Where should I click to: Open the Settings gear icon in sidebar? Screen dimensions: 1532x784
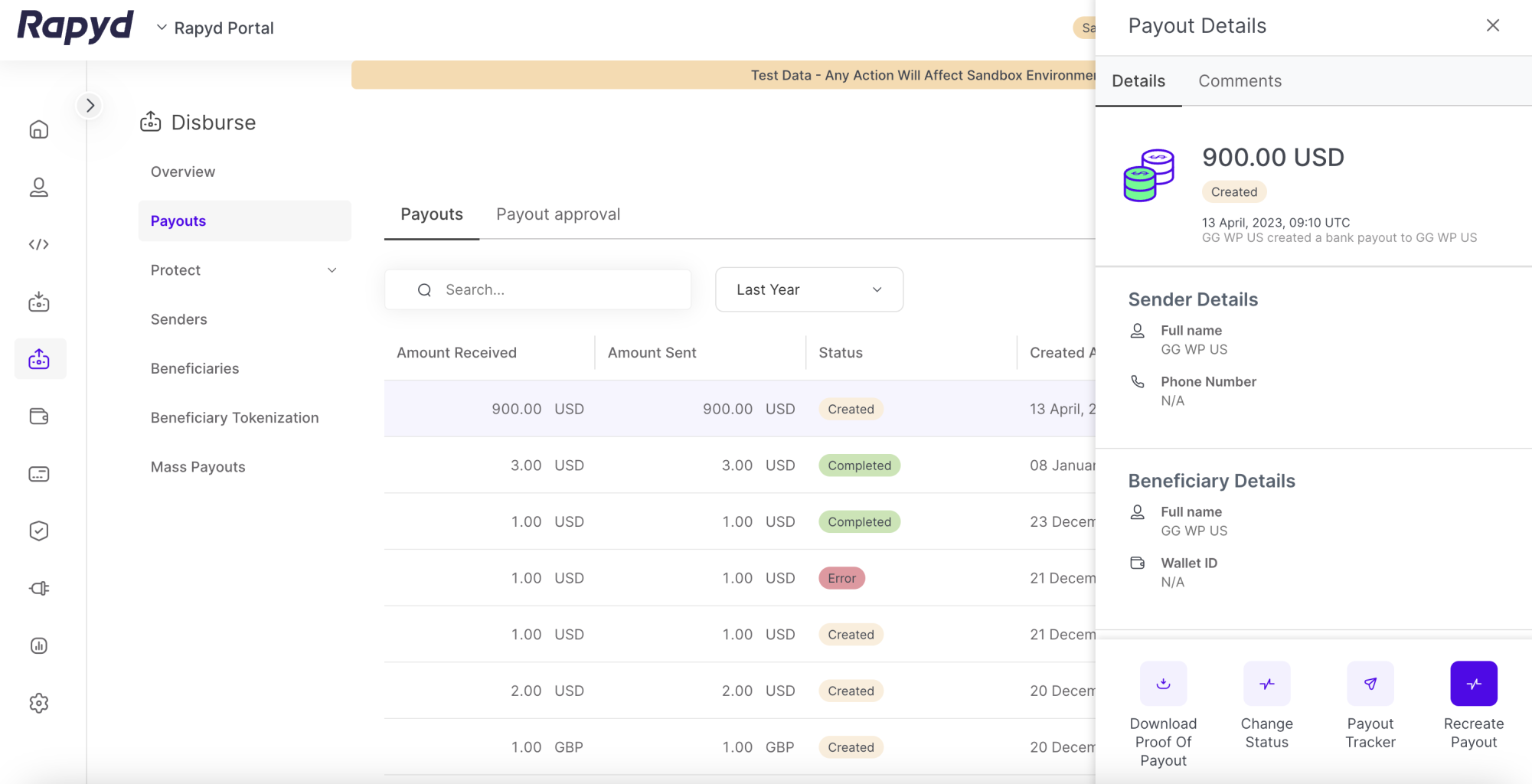point(39,703)
